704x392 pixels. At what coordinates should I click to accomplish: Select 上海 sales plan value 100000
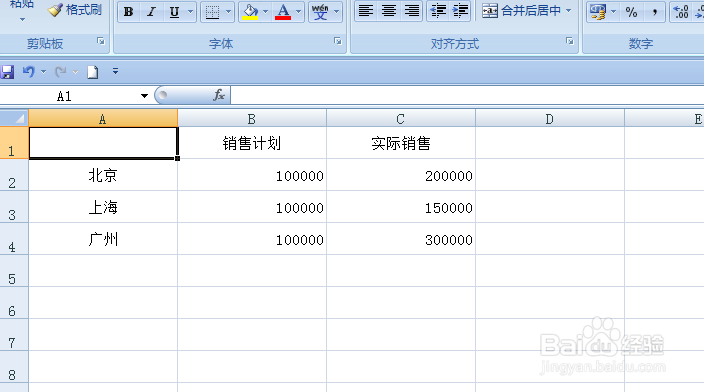(x=252, y=207)
